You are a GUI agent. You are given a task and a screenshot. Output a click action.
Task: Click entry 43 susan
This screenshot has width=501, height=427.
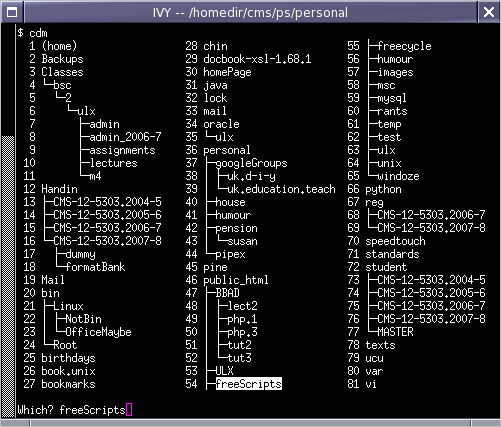pos(242,241)
